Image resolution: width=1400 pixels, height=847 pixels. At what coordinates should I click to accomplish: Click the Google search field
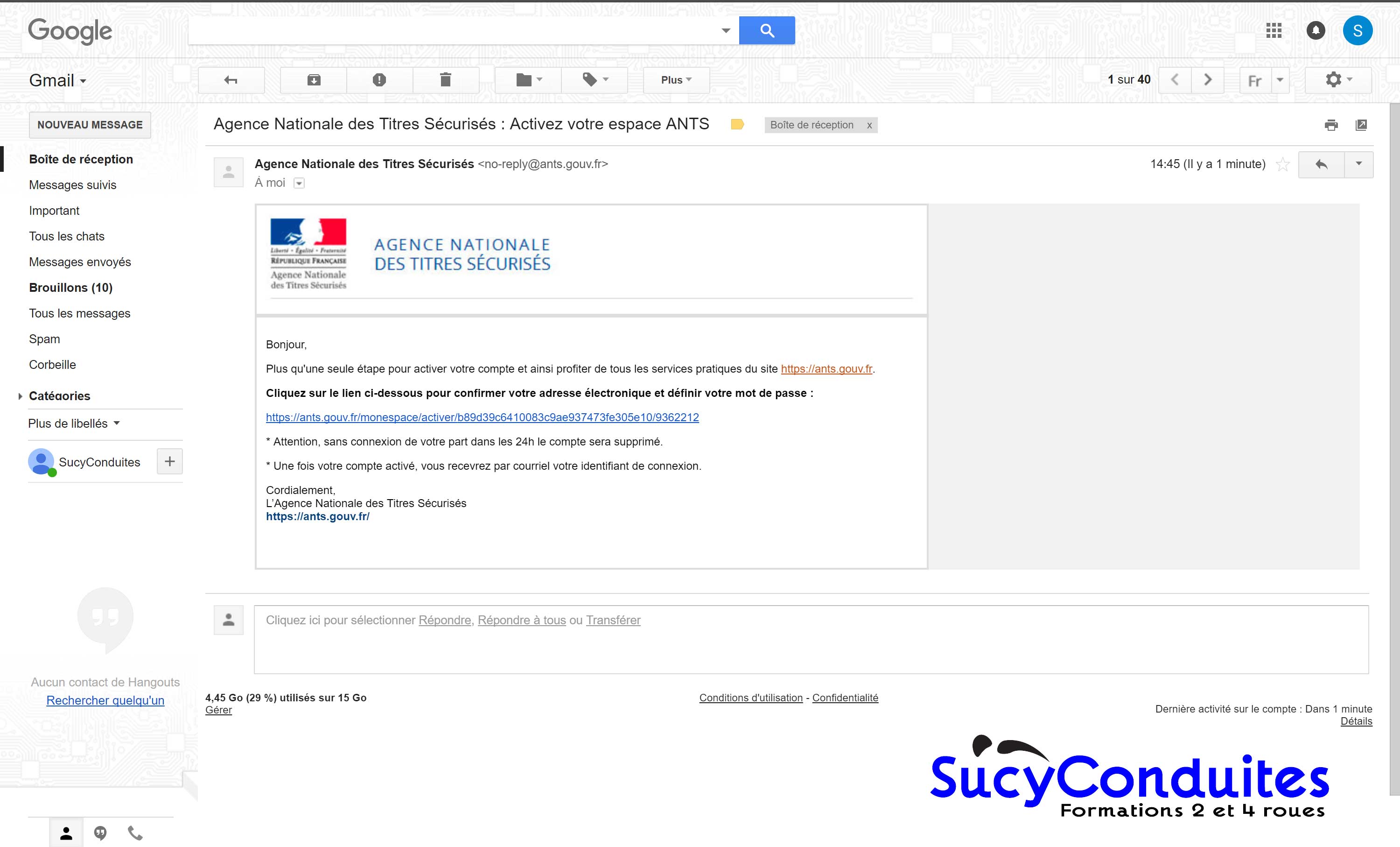point(454,30)
